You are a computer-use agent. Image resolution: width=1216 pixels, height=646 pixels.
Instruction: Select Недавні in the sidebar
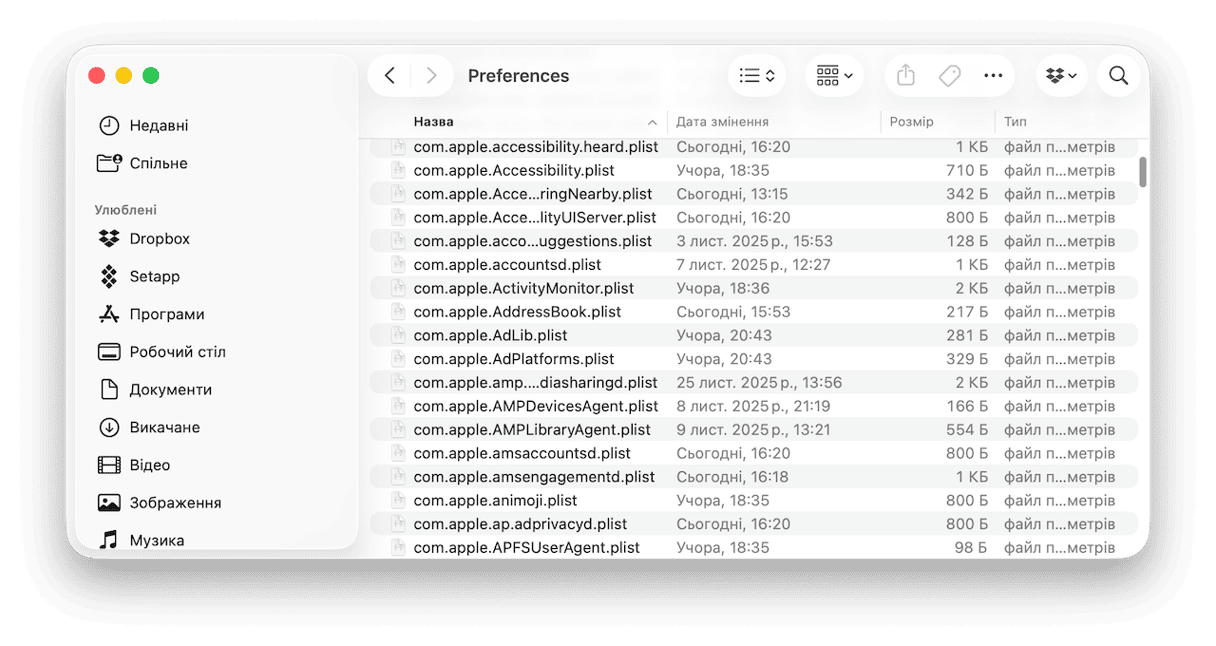pos(158,126)
